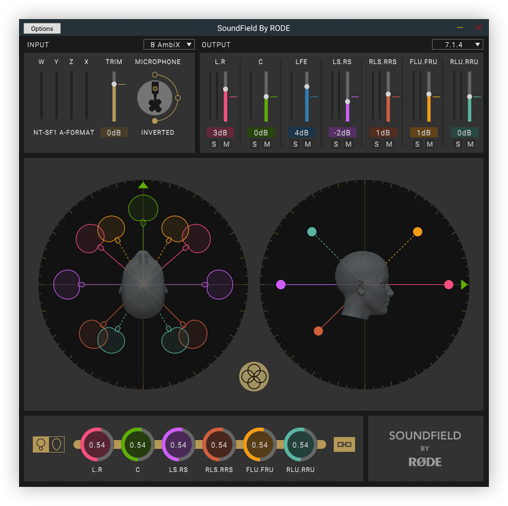Mute the RLU.RRU output channel
The width and height of the screenshot is (508, 506).
470,144
